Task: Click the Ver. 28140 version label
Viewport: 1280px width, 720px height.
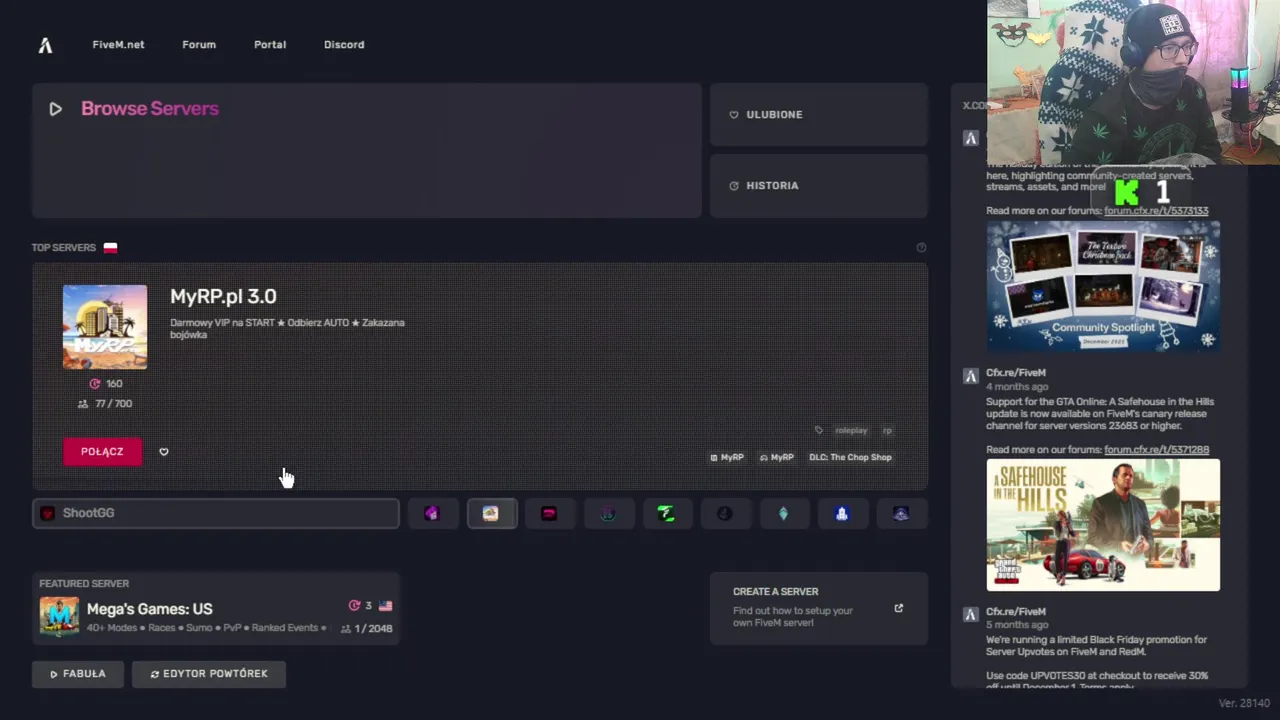Action: tap(1243, 704)
